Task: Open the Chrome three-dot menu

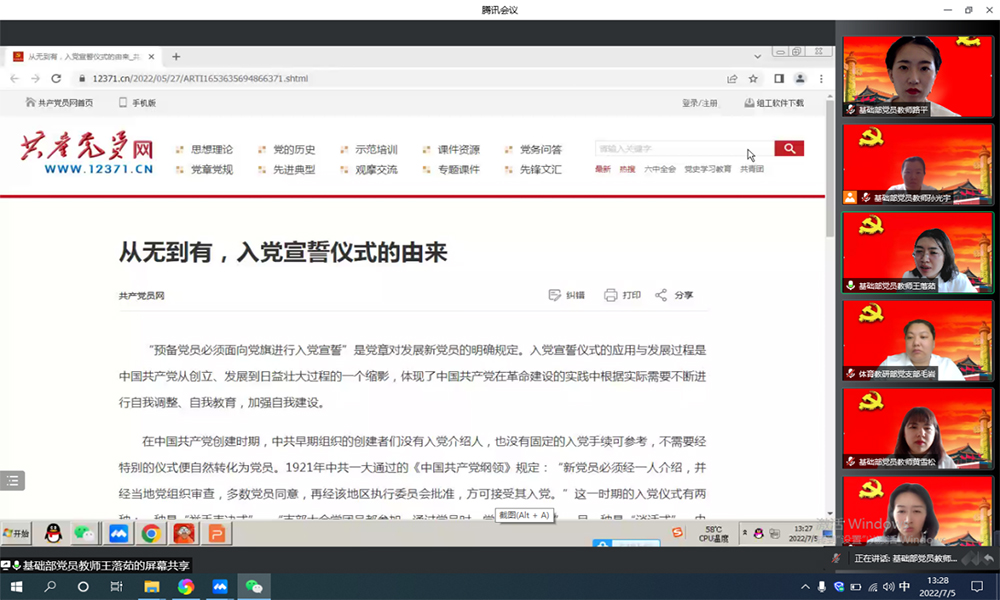Action: (x=819, y=78)
